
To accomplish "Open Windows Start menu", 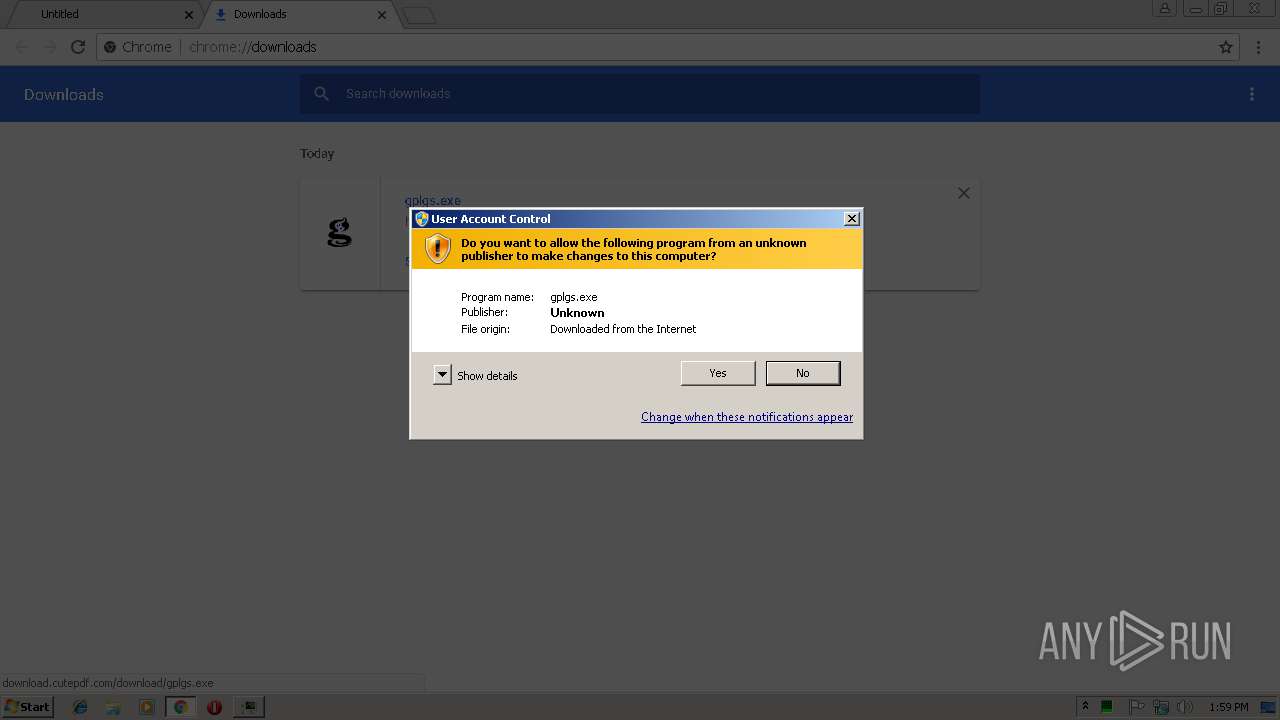I will [x=27, y=707].
